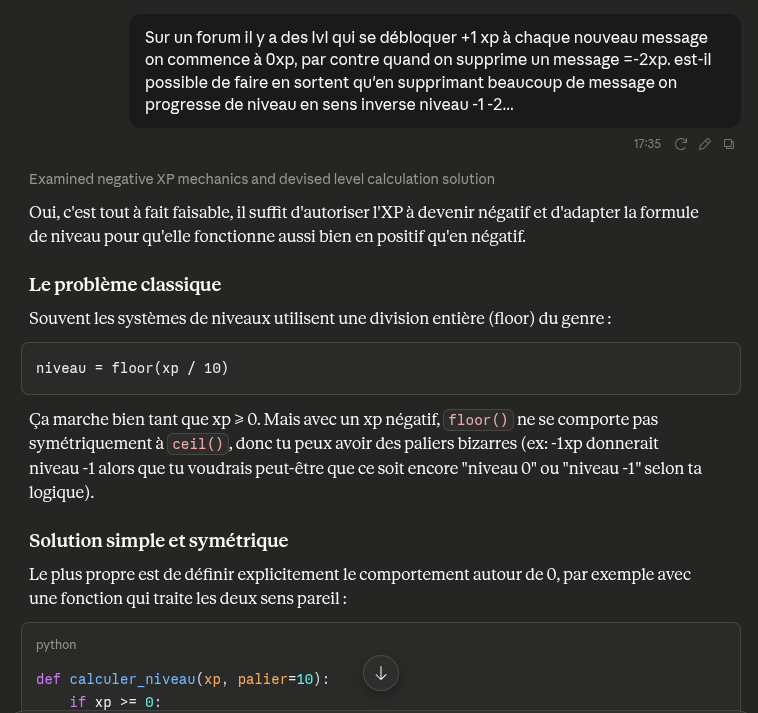Click the 'if xp >= 0:' code line
Viewport: 758px width, 713px height.
[115, 702]
